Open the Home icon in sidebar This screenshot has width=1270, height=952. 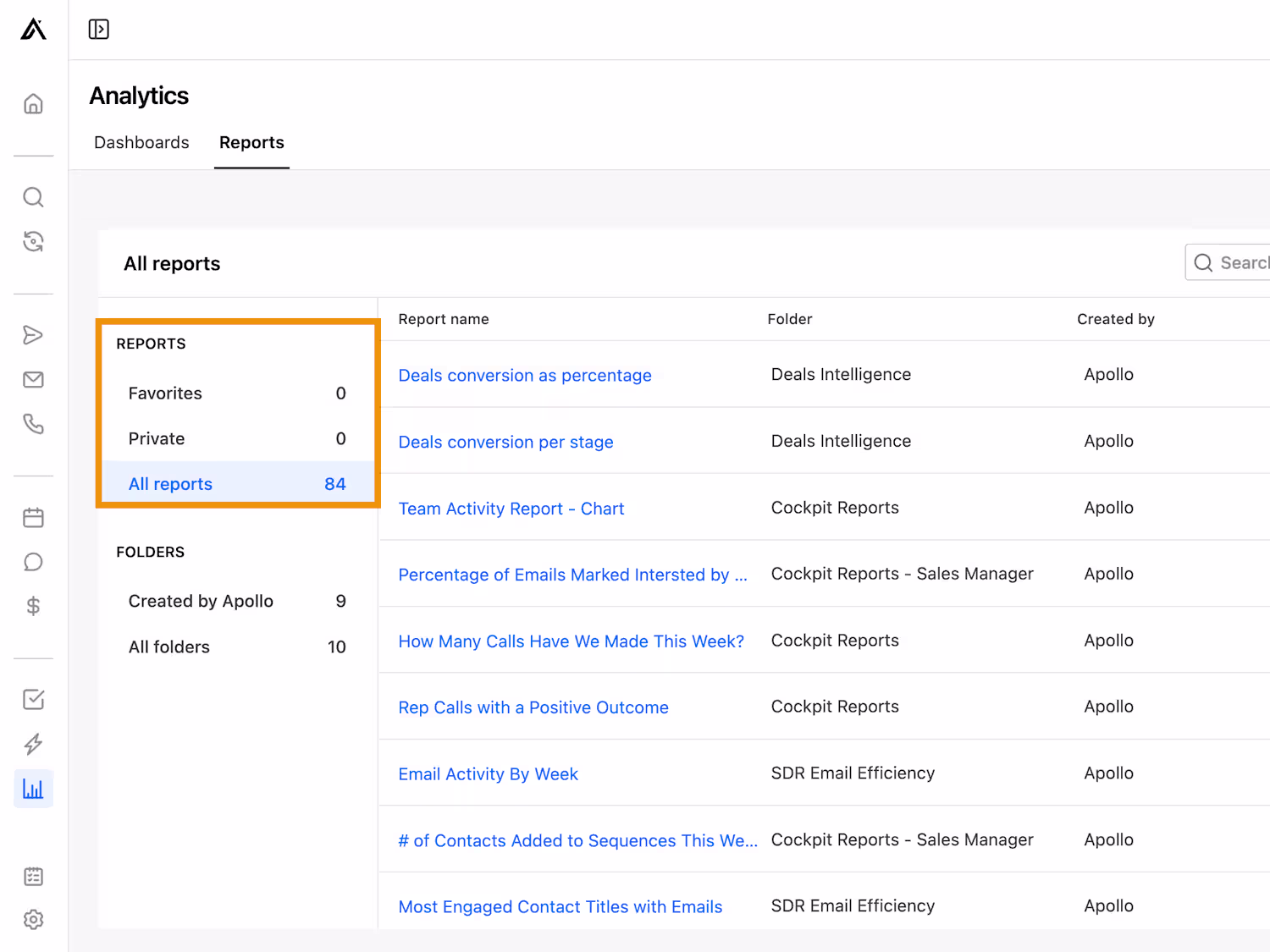click(x=33, y=104)
